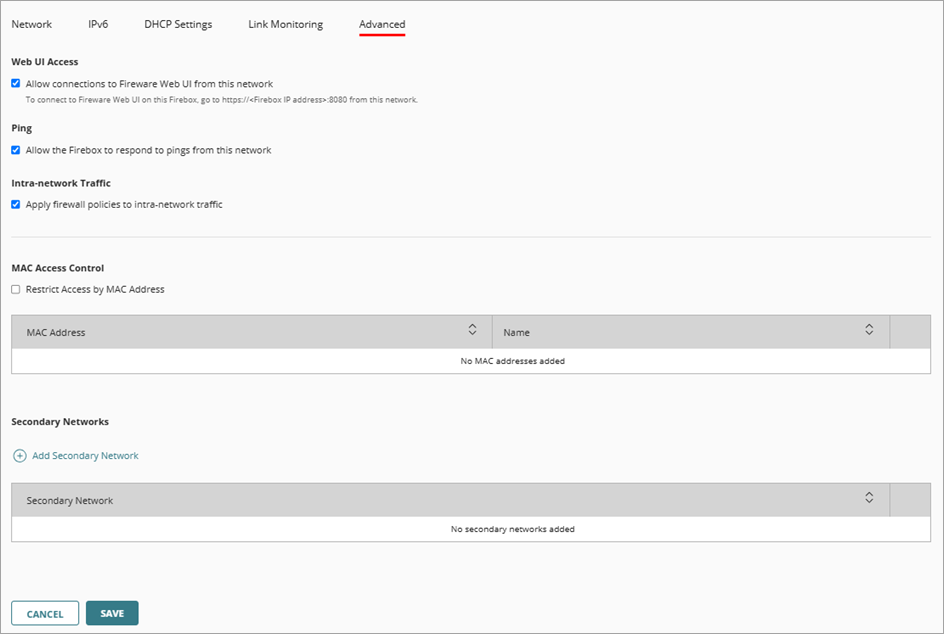Click the MAC Address column header
Viewport: 944px width, 634px height.
tap(54, 331)
